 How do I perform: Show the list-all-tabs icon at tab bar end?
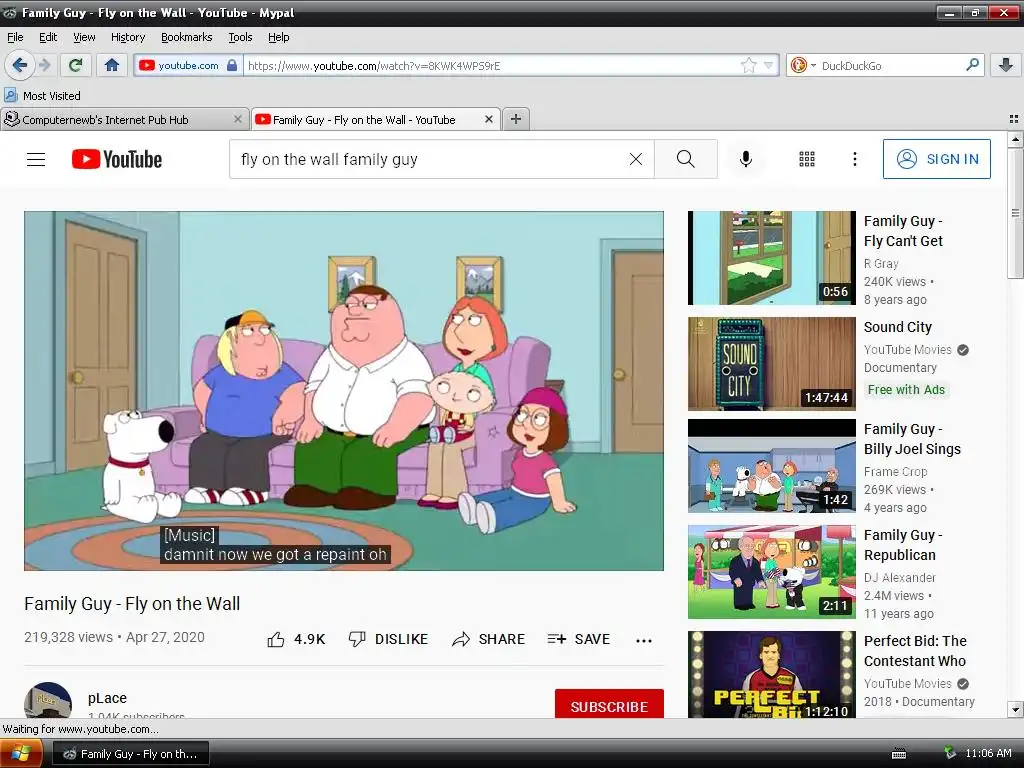tap(1014, 119)
